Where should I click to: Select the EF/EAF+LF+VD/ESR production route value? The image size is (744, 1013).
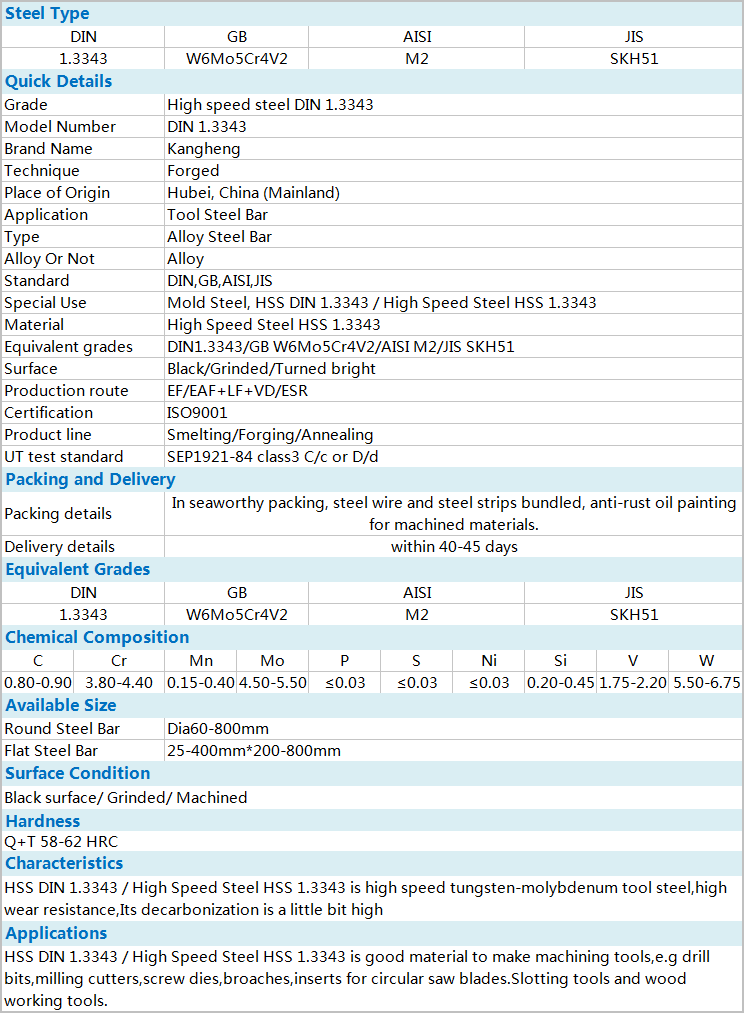point(238,391)
